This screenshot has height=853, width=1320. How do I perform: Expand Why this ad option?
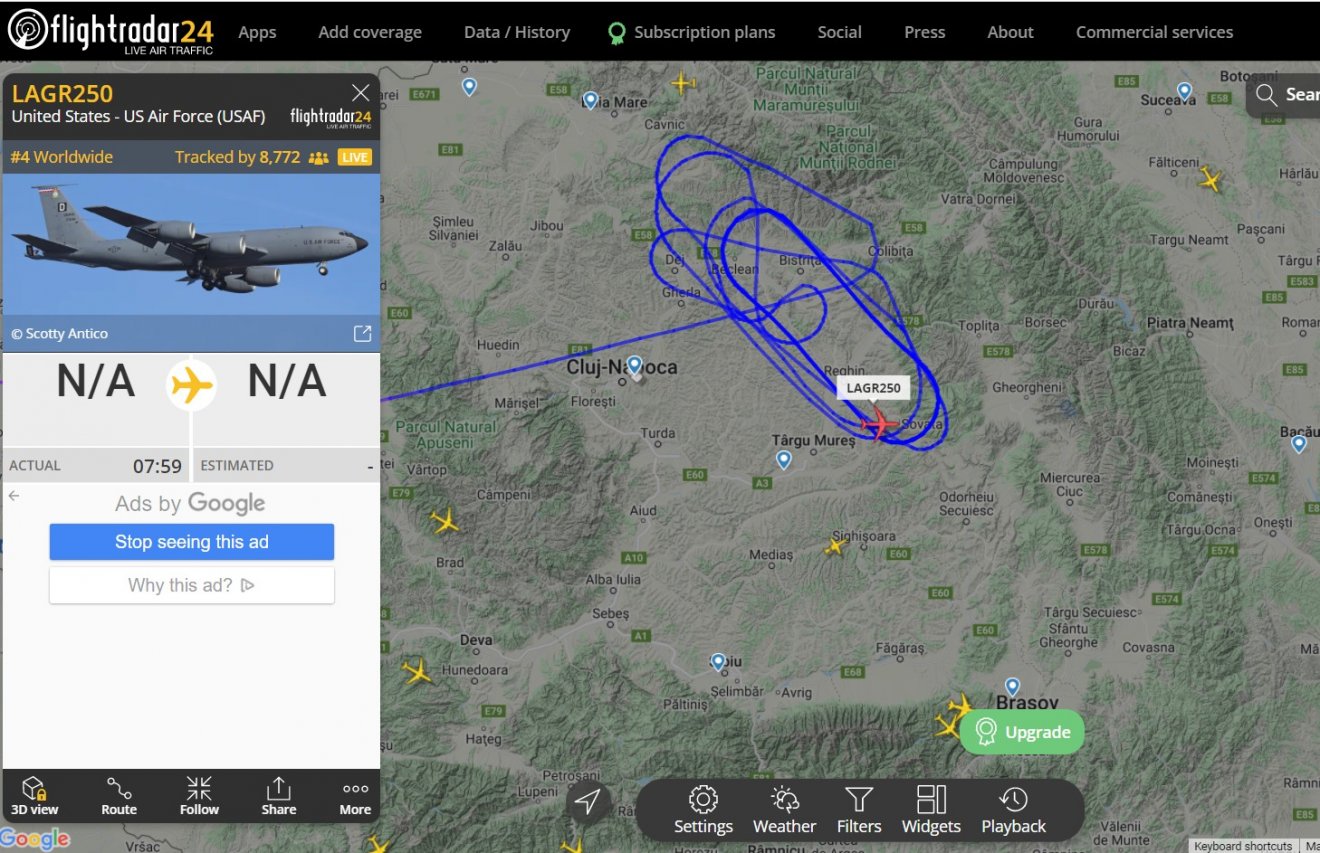pos(192,585)
